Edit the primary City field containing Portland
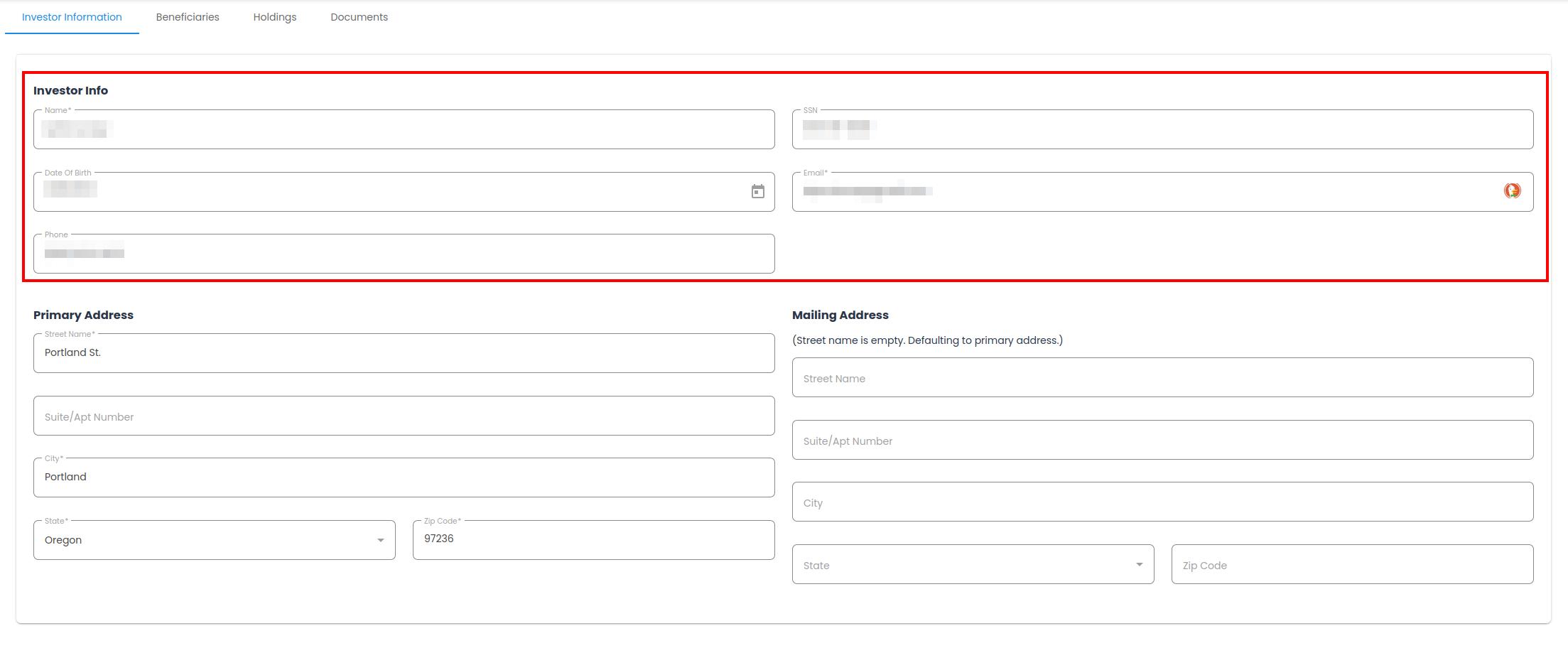Viewport: 1568px width, 653px height. point(404,477)
